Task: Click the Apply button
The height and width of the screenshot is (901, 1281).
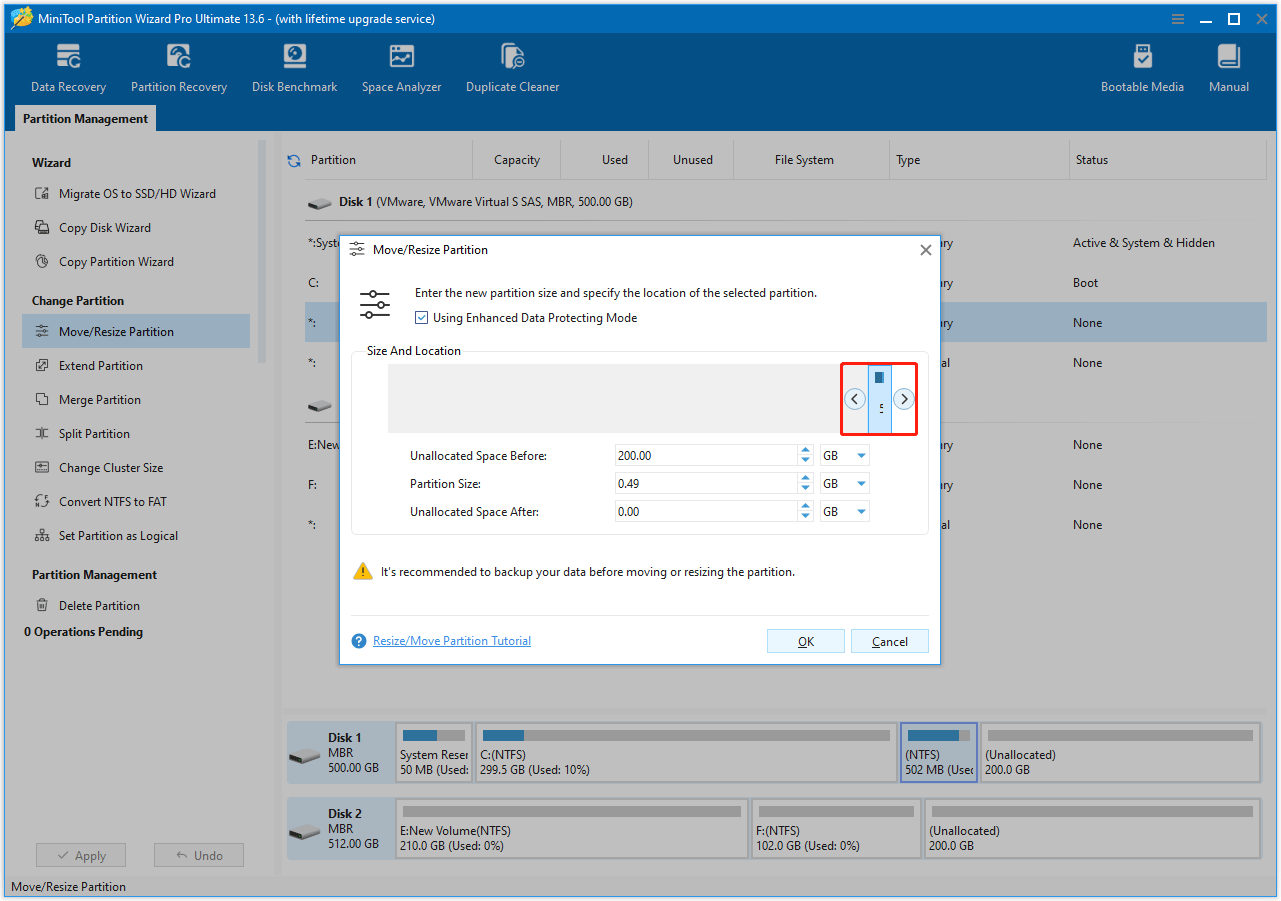Action: (x=81, y=856)
